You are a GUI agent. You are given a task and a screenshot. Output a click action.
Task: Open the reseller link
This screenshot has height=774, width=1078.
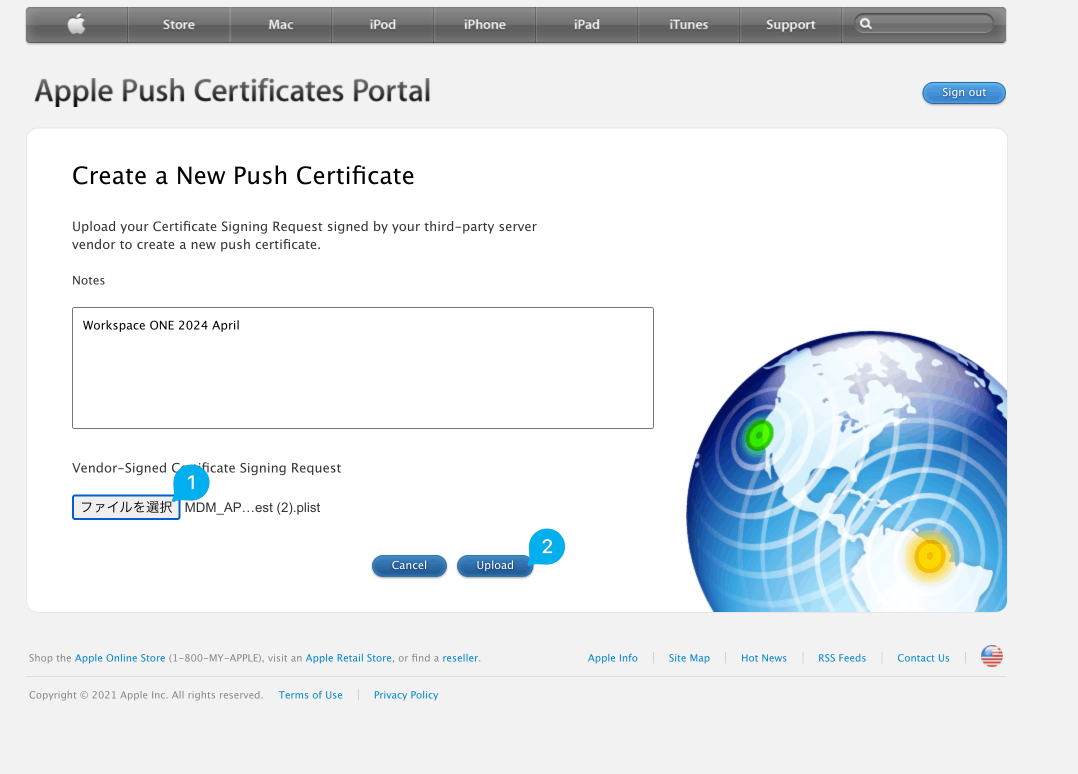pyautogui.click(x=460, y=658)
